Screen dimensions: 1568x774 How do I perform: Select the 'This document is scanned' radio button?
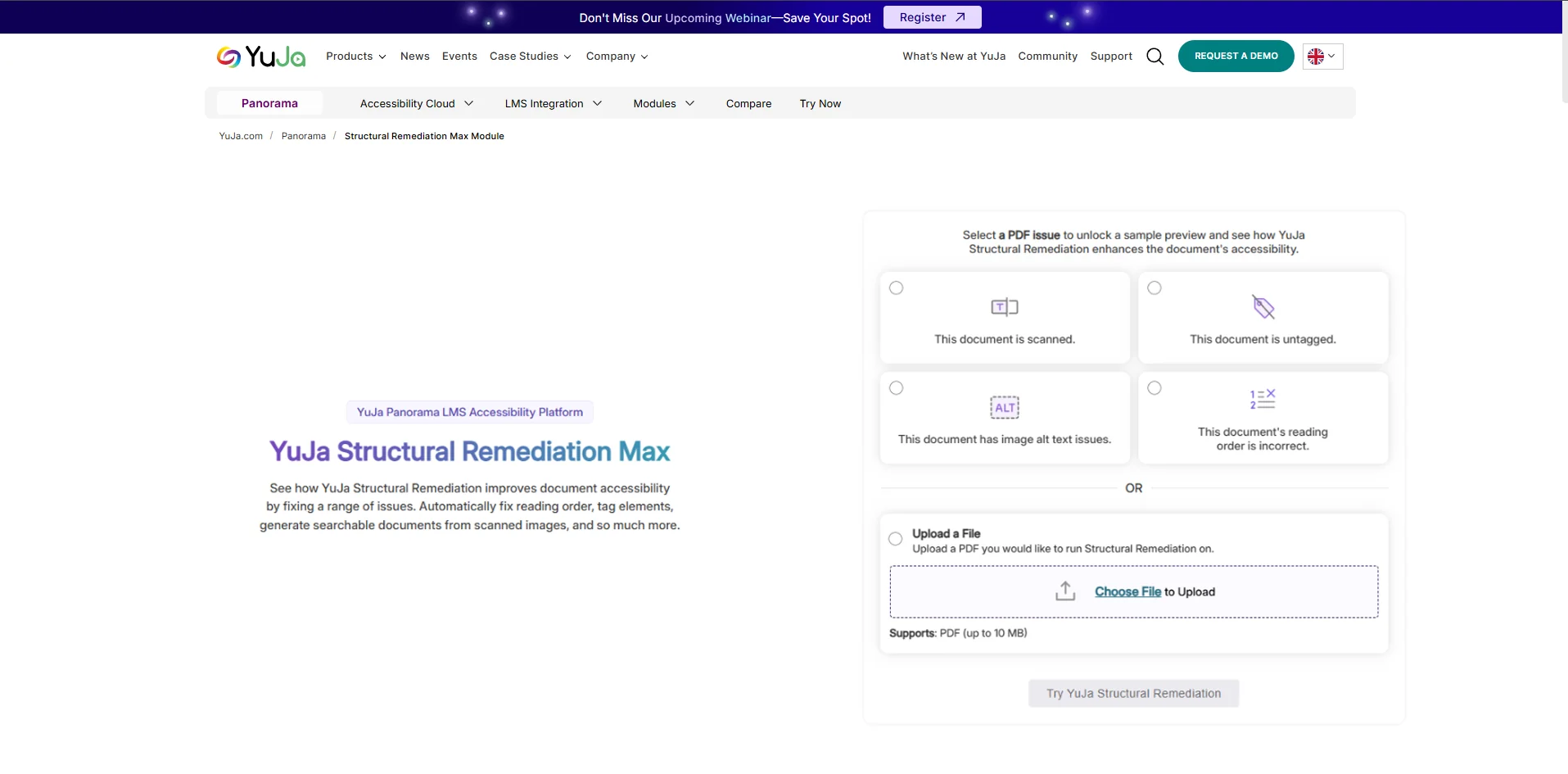tap(897, 288)
